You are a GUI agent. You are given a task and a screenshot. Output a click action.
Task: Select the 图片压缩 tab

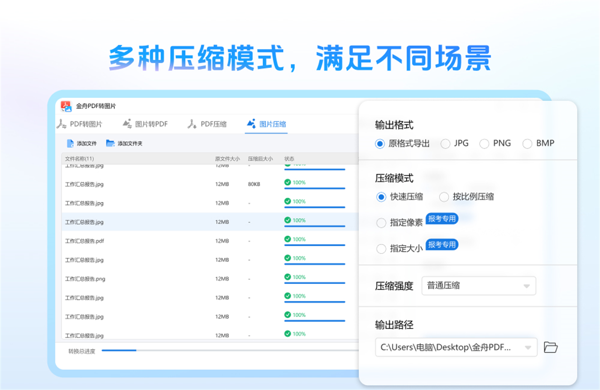[x=267, y=124]
